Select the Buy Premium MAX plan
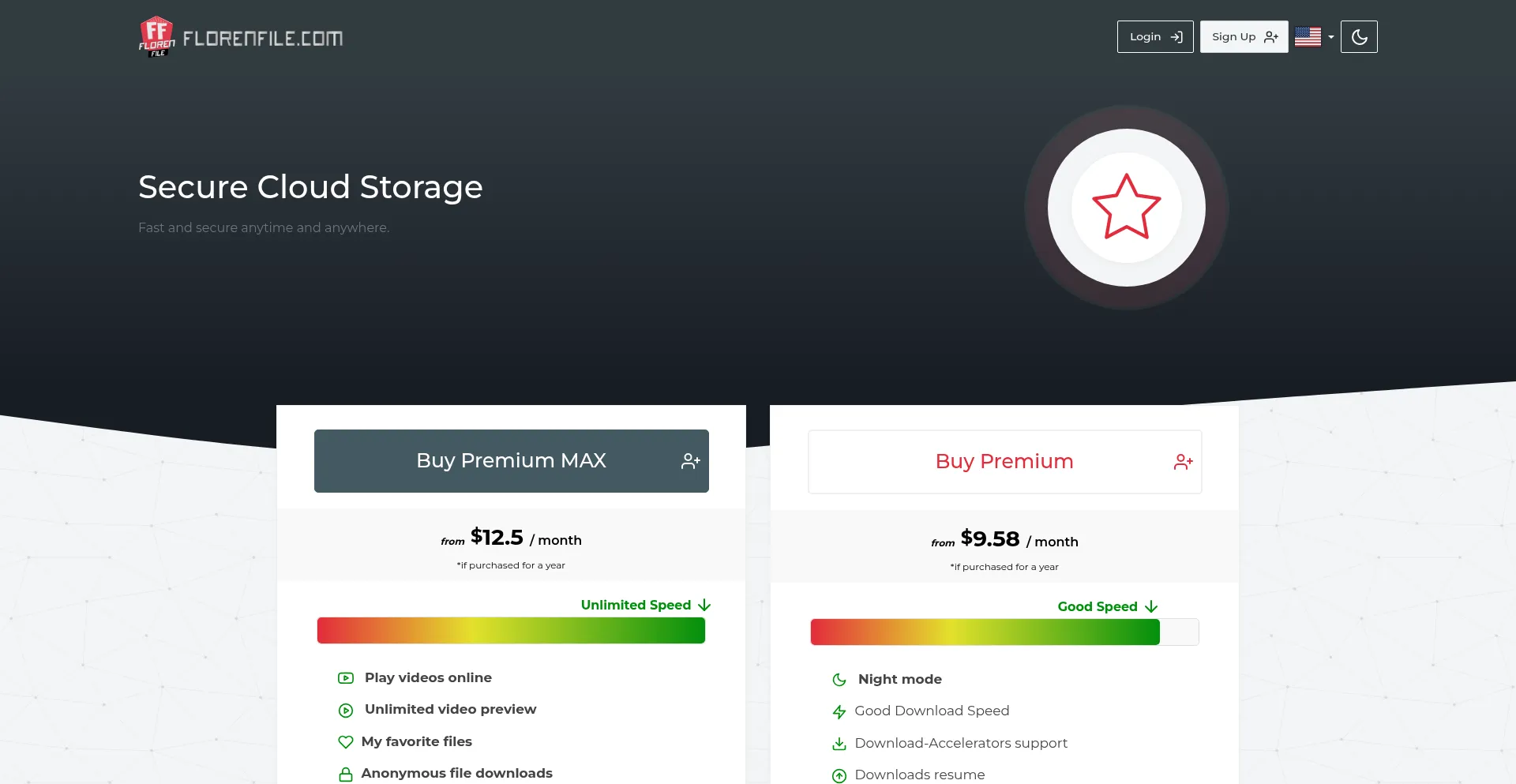 pyautogui.click(x=511, y=461)
